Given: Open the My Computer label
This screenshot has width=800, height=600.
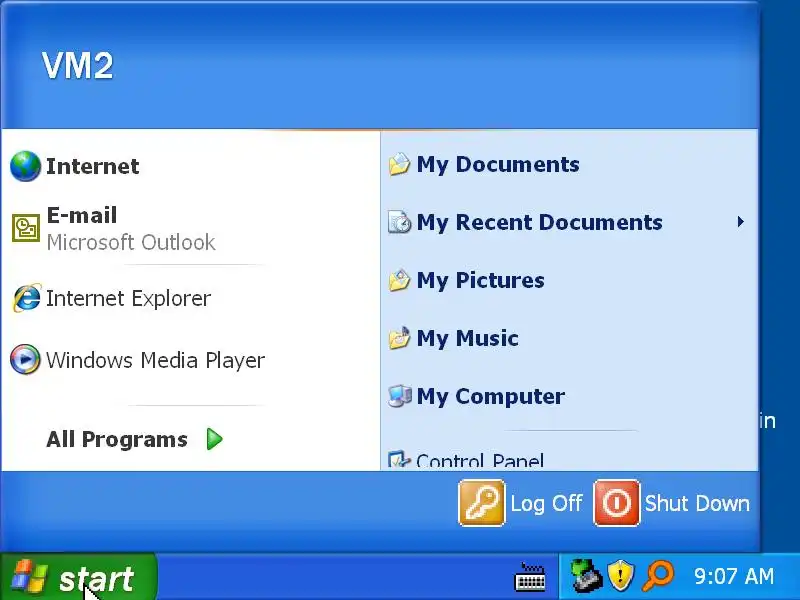Looking at the screenshot, I should (x=491, y=396).
